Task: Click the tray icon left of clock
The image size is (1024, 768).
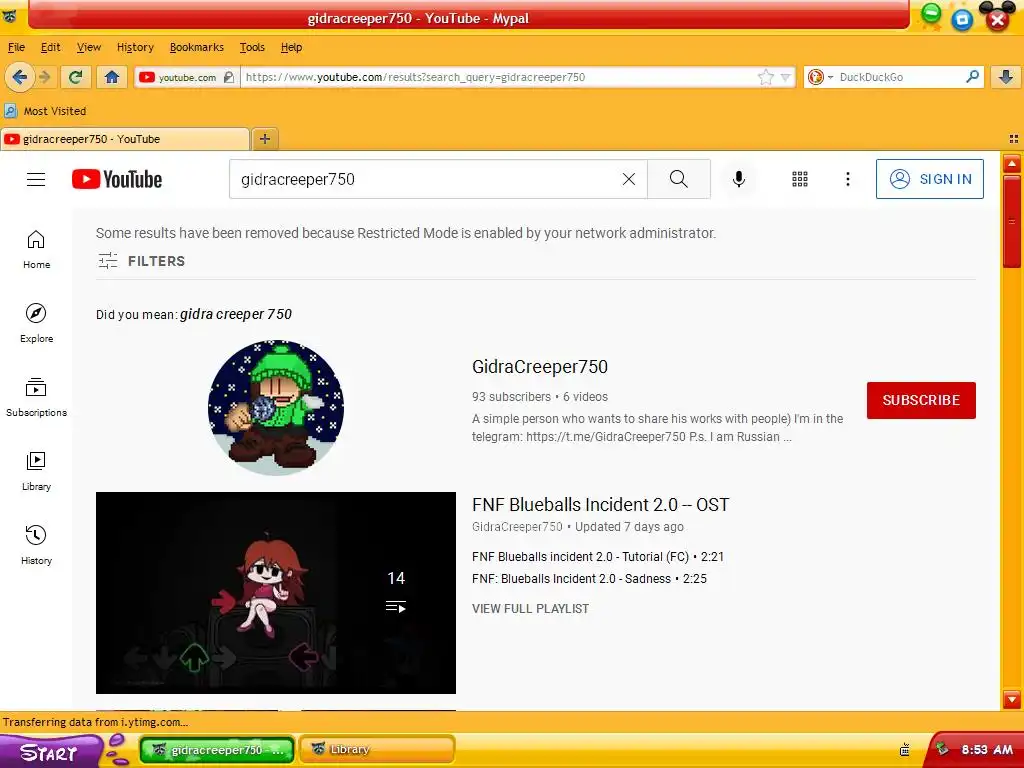Action: (x=942, y=749)
